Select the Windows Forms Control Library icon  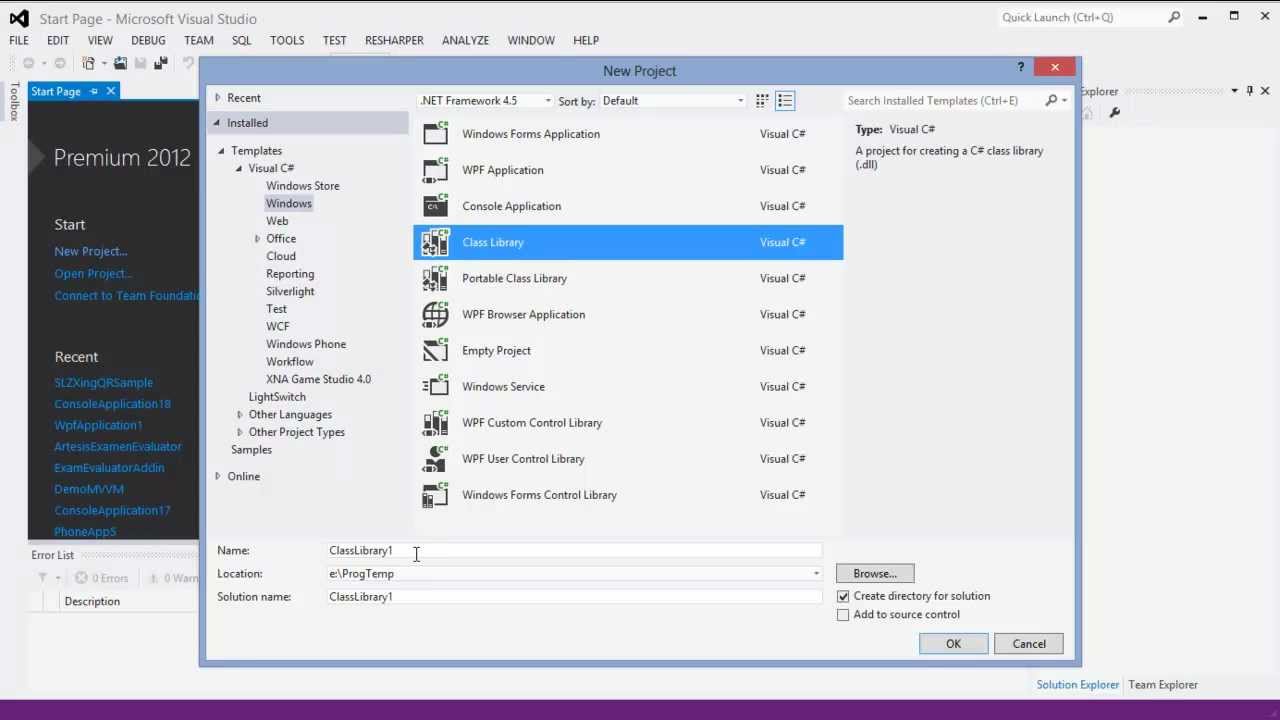pyautogui.click(x=436, y=494)
